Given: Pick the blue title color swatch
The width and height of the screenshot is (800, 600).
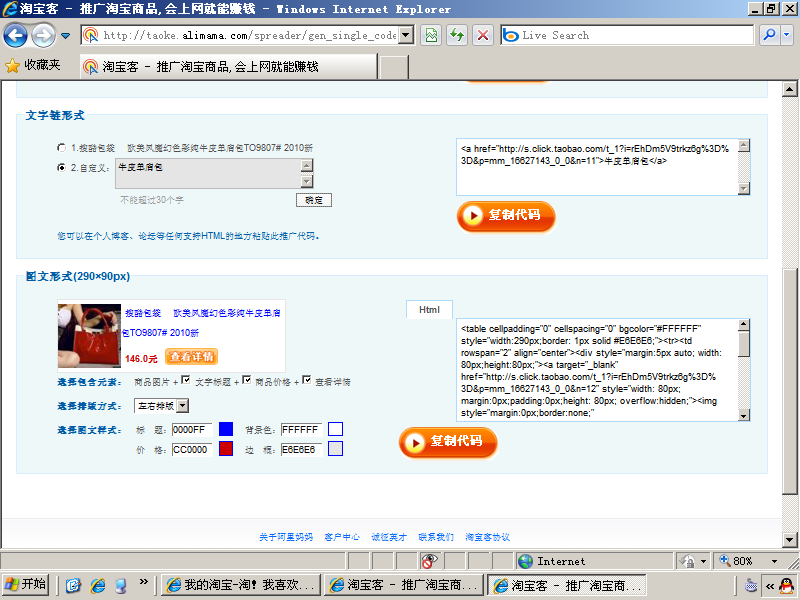Looking at the screenshot, I should pos(226,429).
